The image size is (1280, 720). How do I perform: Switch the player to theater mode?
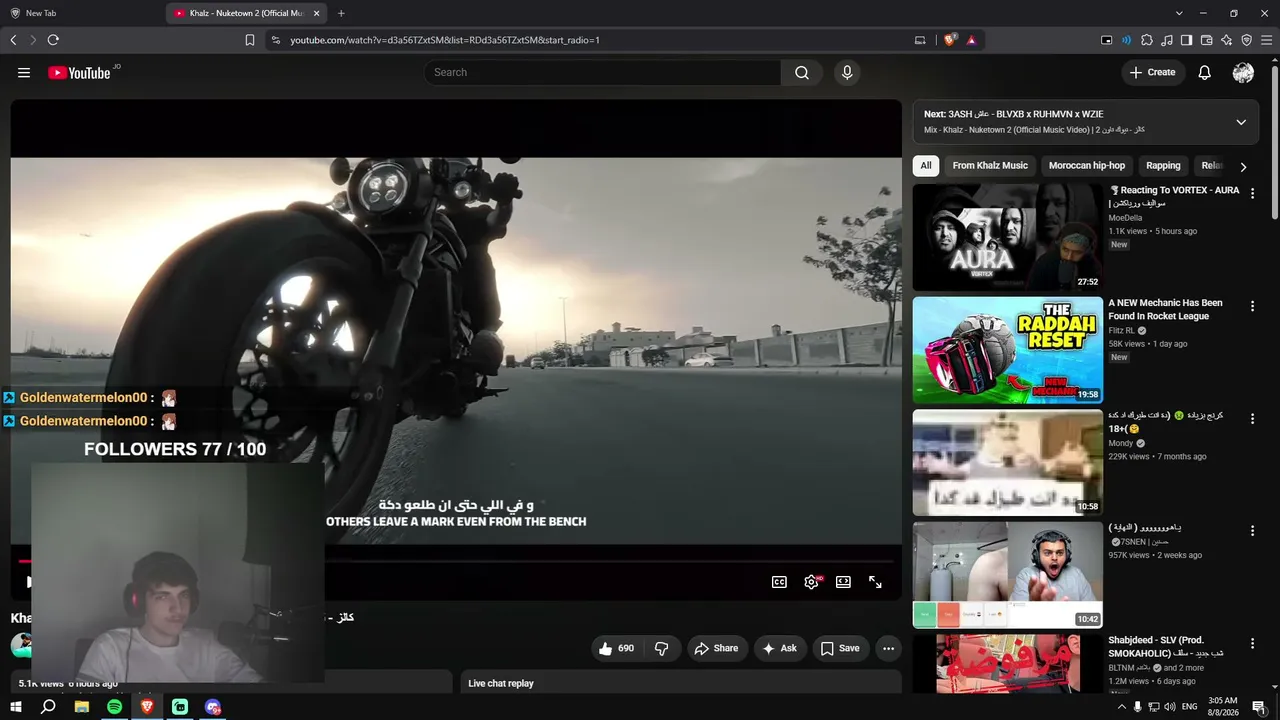coord(843,582)
